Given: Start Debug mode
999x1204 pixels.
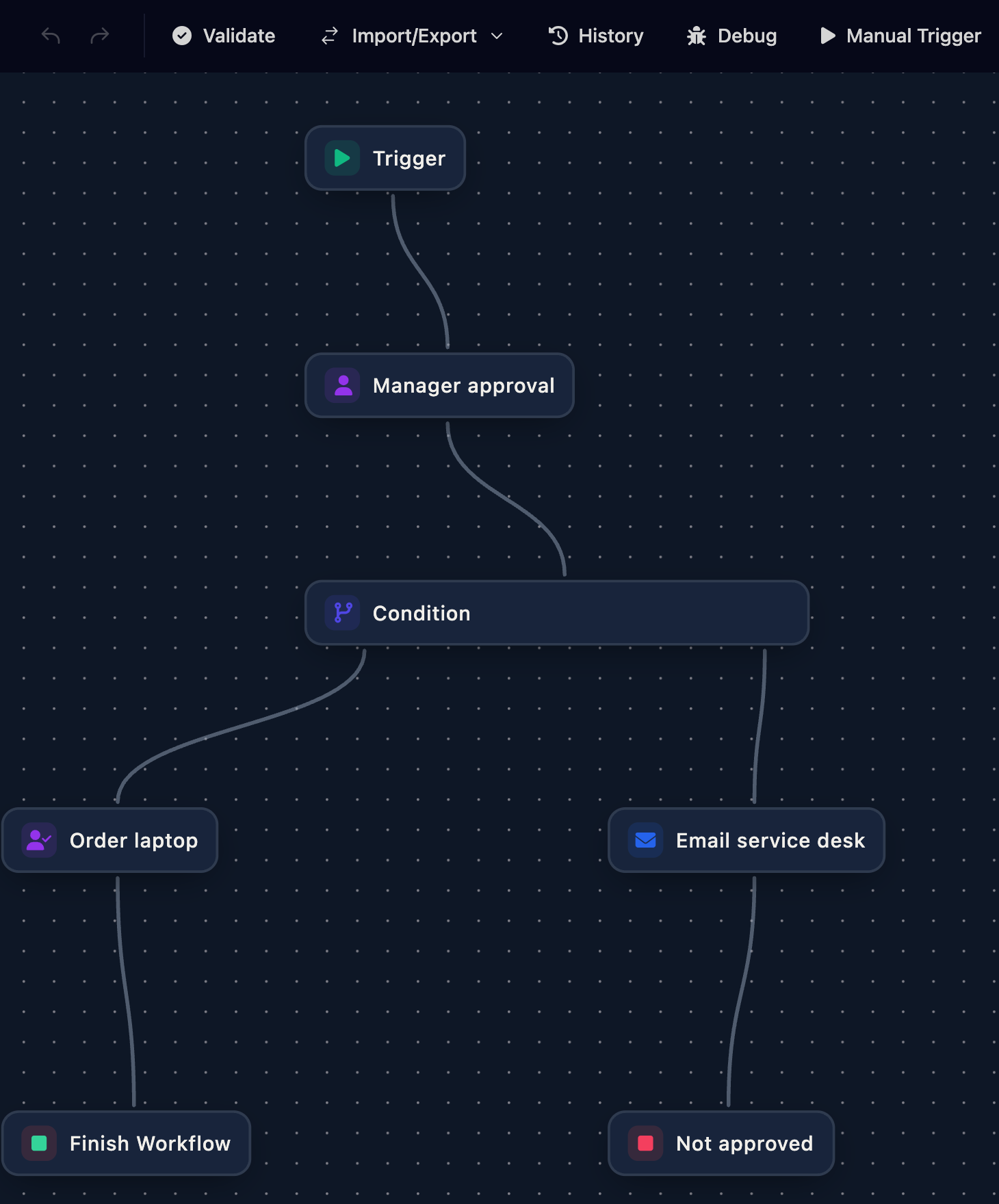Looking at the screenshot, I should point(732,36).
